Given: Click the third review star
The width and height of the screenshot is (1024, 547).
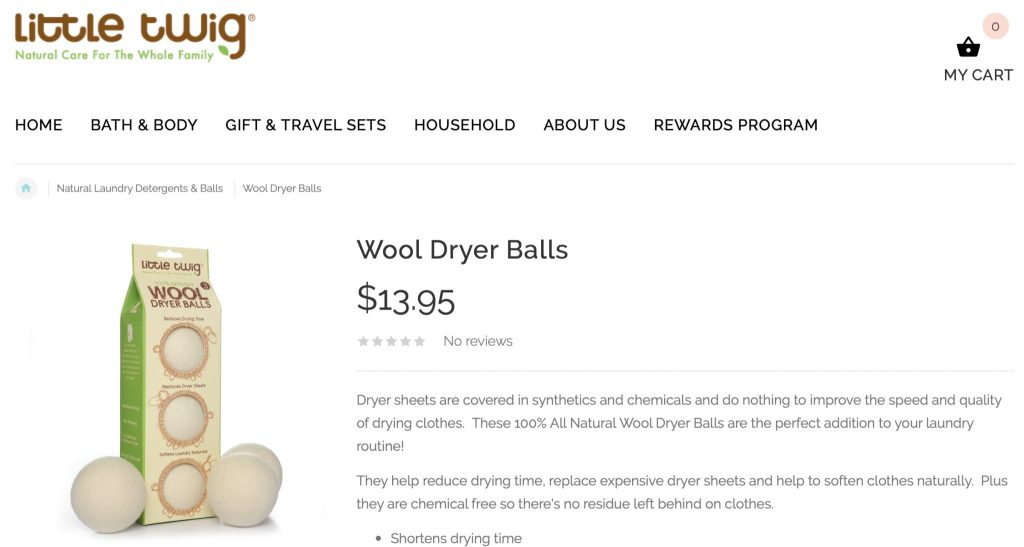Looking at the screenshot, I should pos(391,341).
